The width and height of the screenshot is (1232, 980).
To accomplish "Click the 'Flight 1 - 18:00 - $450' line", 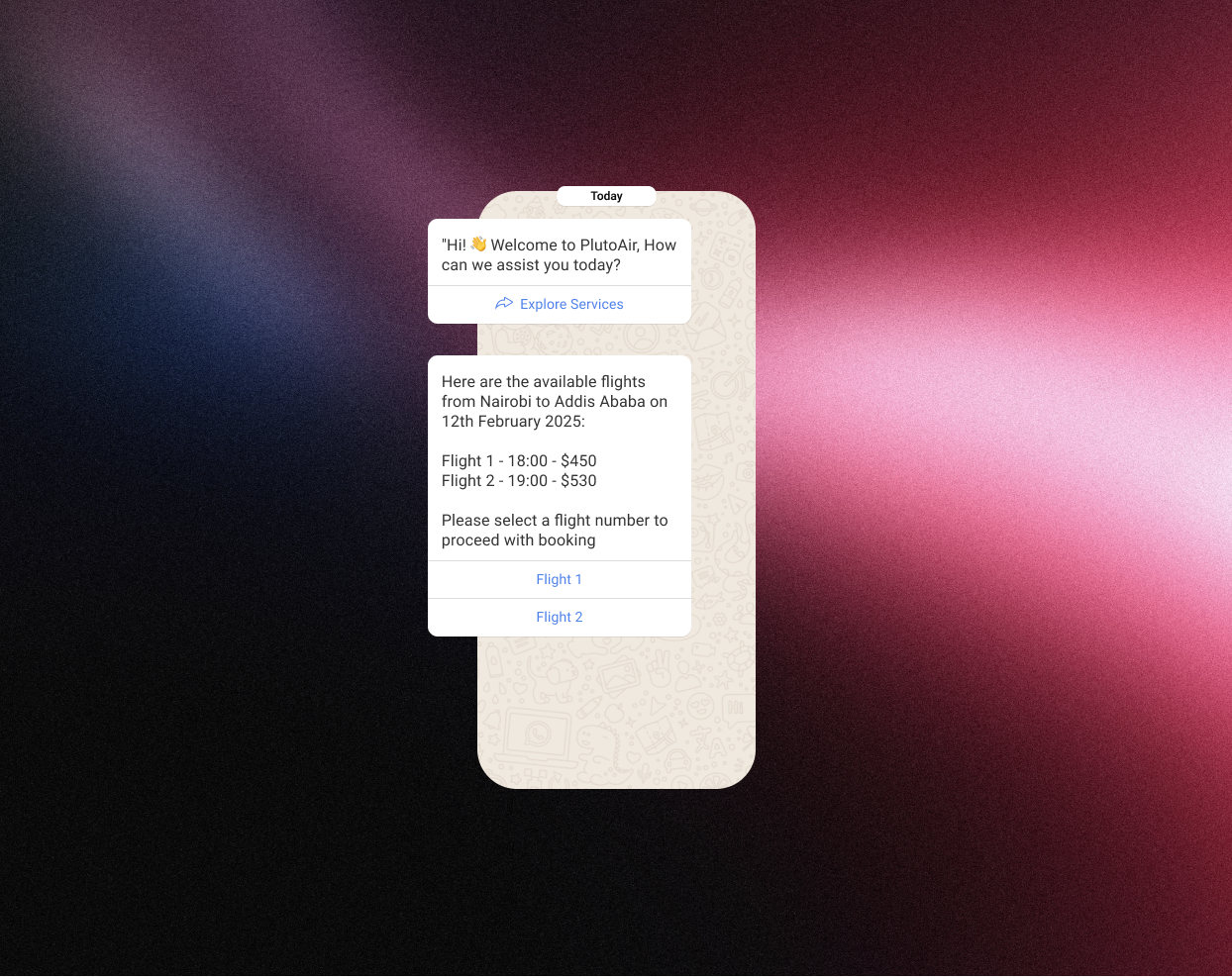I will pos(519,461).
